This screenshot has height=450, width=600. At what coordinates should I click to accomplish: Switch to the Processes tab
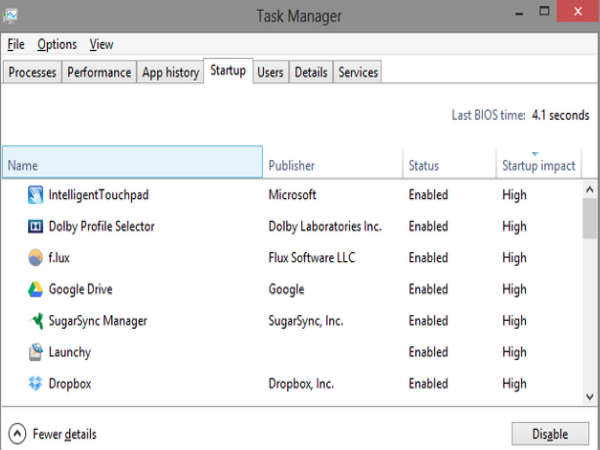click(33, 72)
